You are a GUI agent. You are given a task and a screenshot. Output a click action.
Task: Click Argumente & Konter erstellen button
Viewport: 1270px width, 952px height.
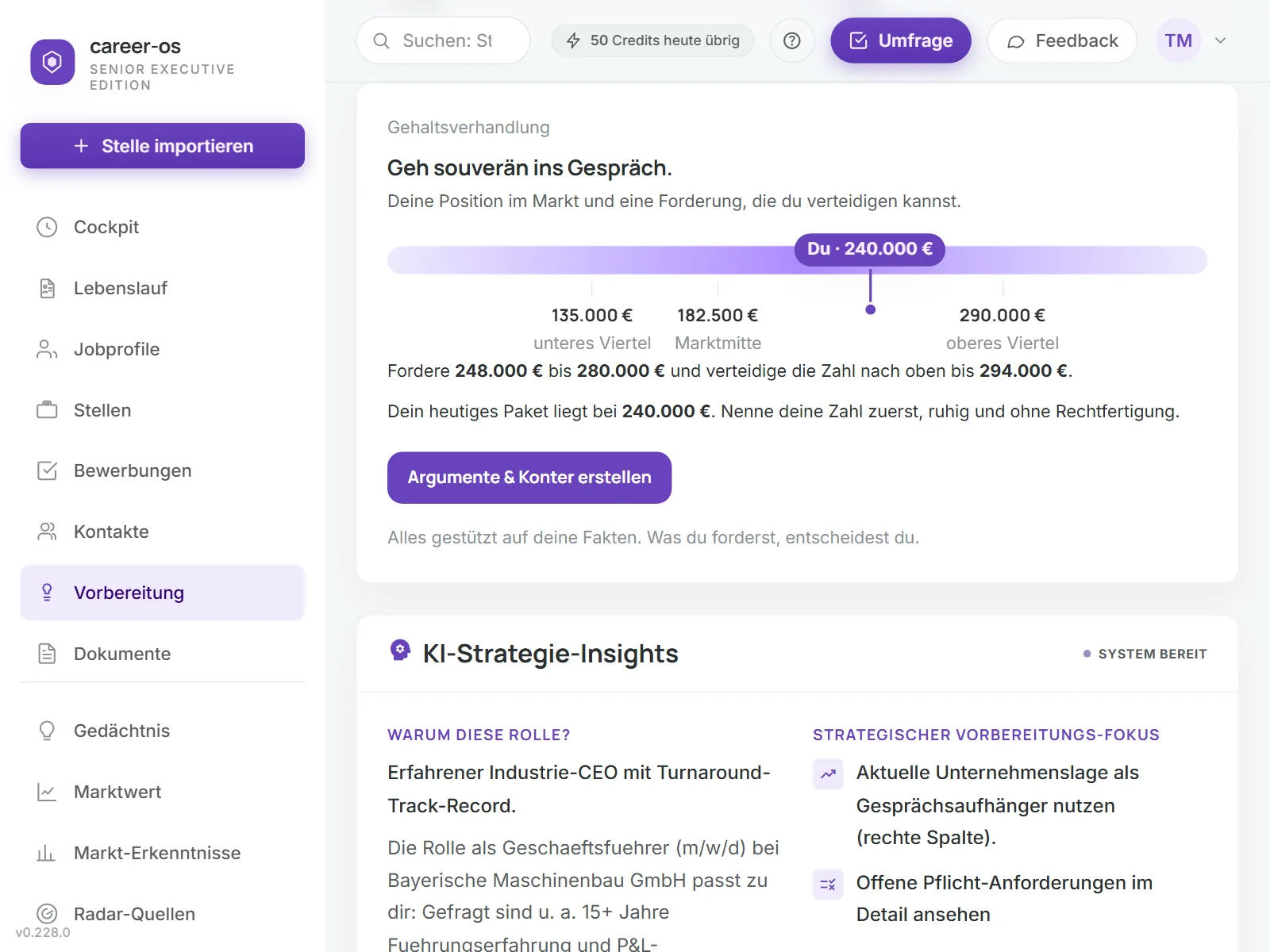pos(529,478)
